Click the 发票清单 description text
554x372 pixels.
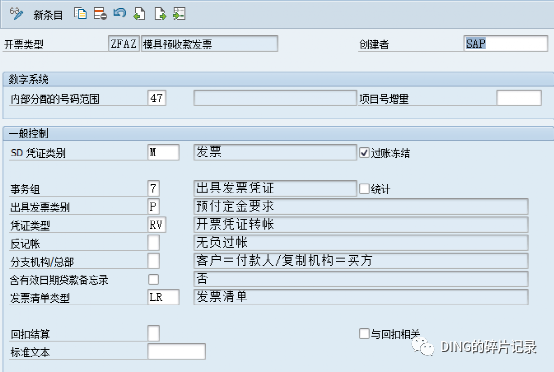coord(222,296)
